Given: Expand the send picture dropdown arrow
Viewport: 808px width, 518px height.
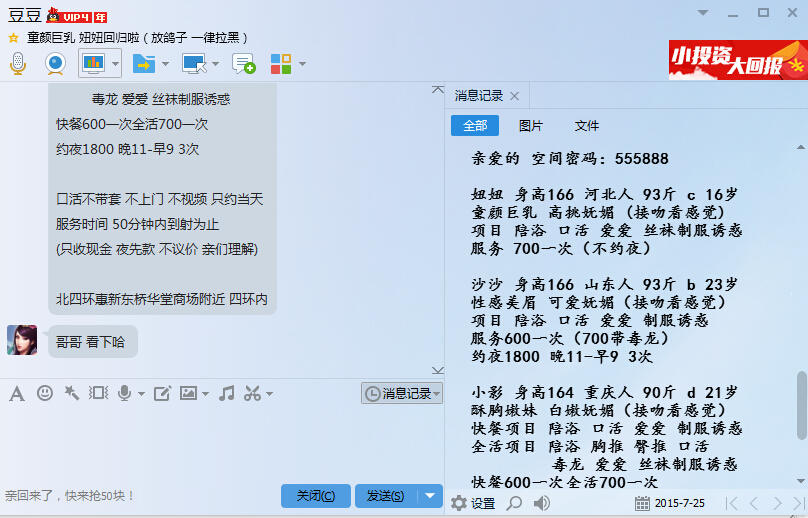Looking at the screenshot, I should (x=205, y=394).
